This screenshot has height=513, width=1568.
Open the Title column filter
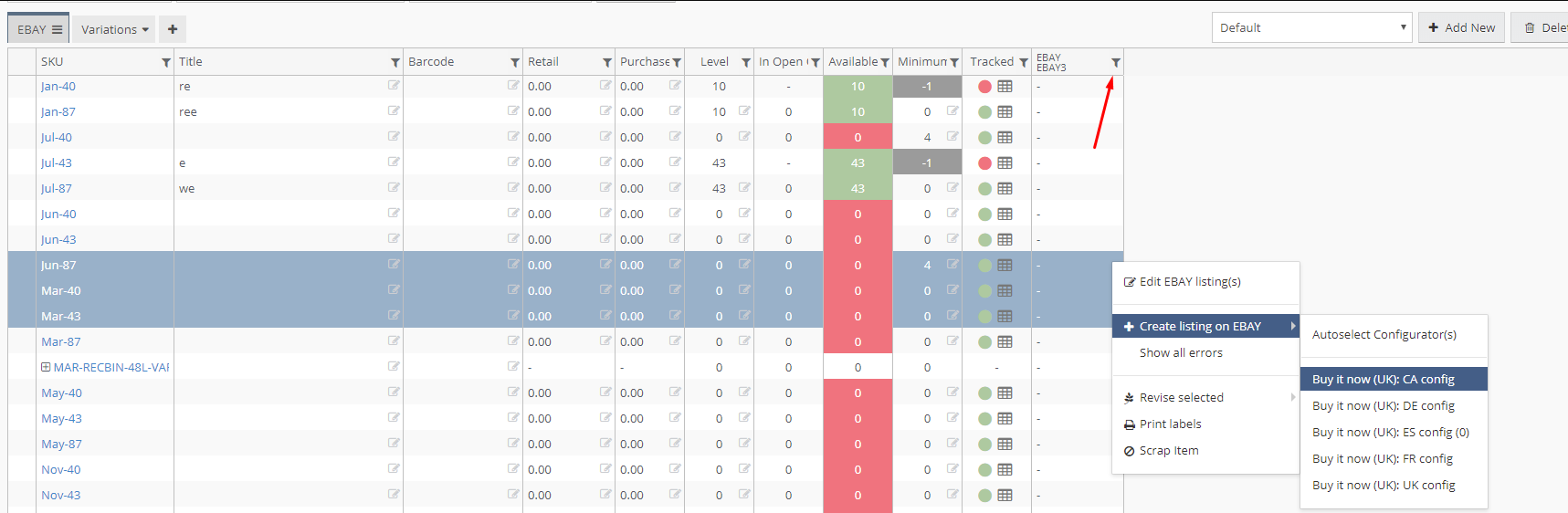click(395, 63)
